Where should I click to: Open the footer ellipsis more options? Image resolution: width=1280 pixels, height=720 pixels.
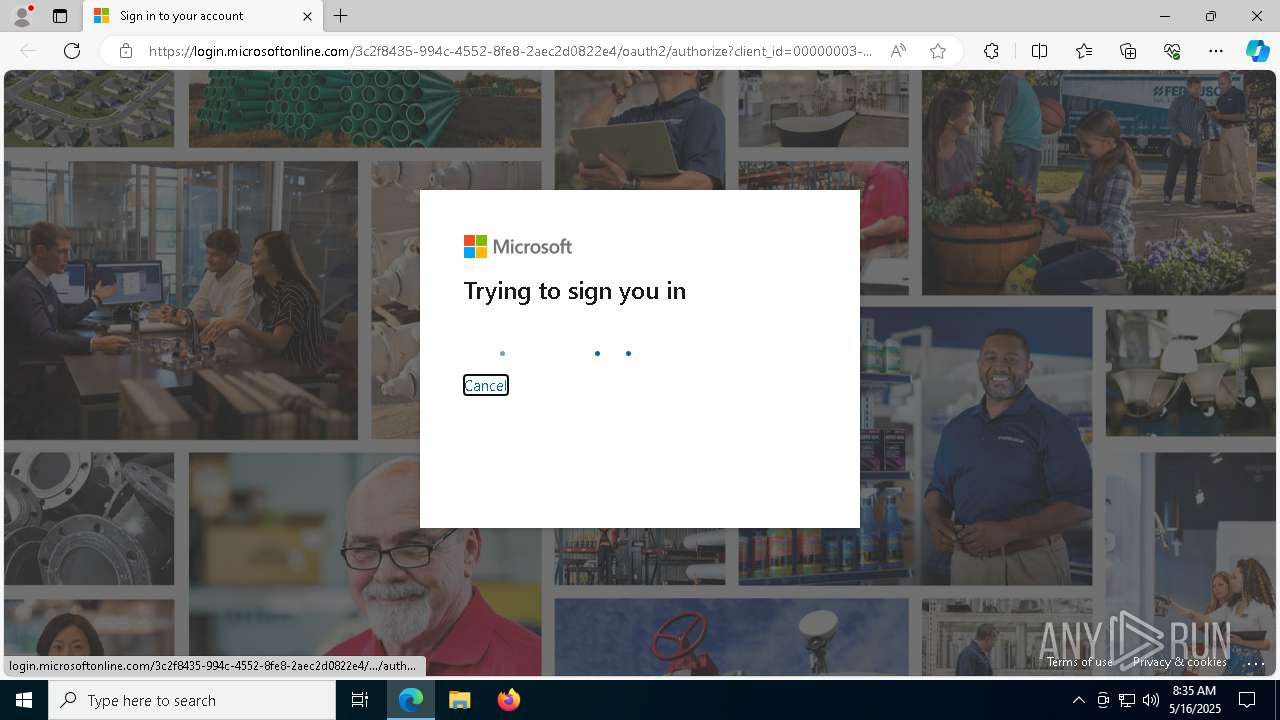(1256, 663)
